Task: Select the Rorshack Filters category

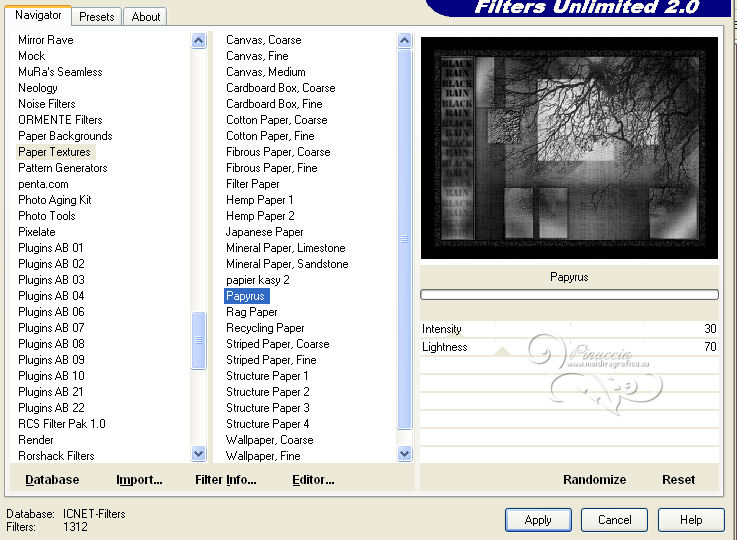Action: [56, 455]
